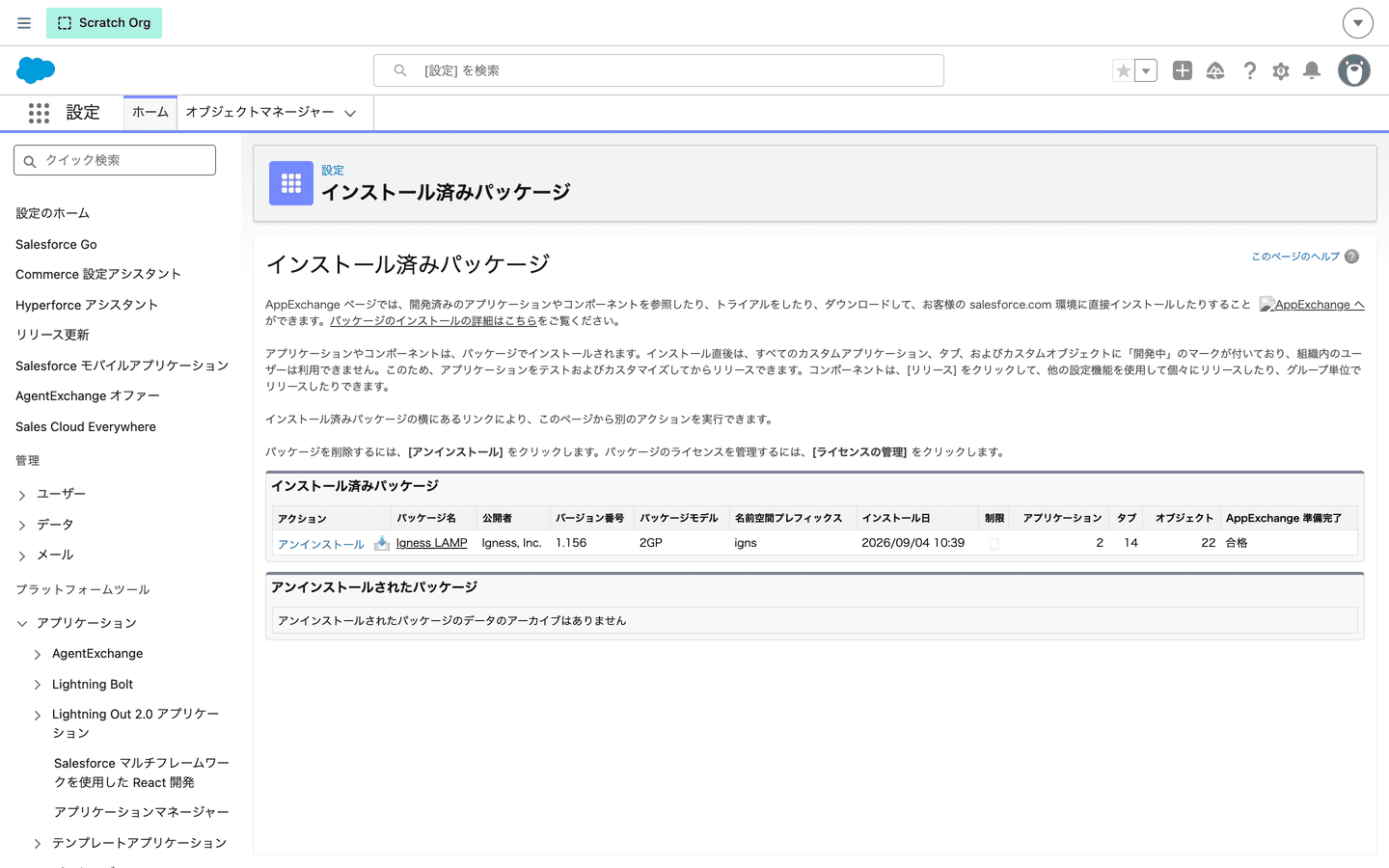Click the Salesforce cloud logo
Image resolution: width=1389 pixels, height=868 pixels.
click(x=36, y=70)
